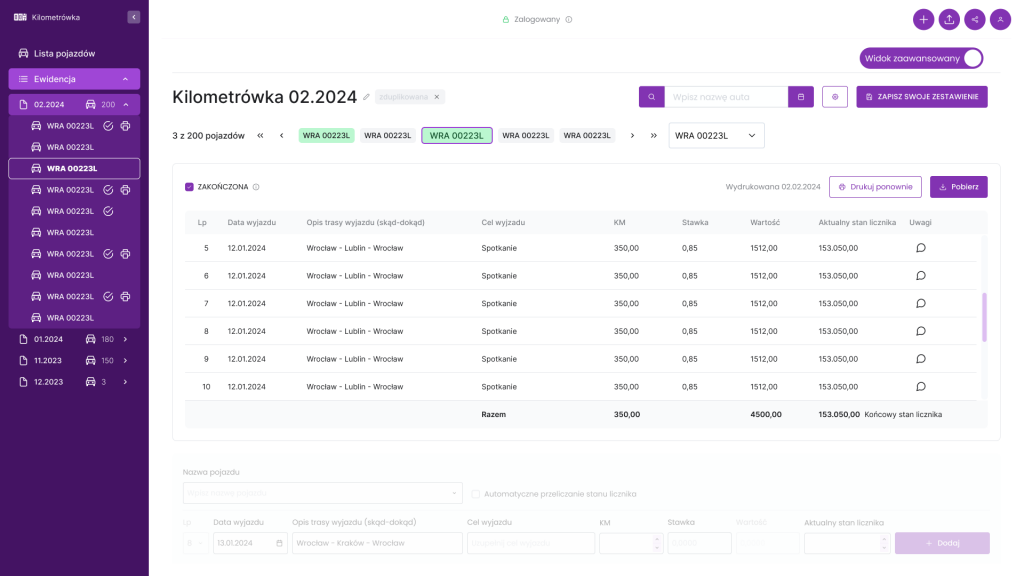
Task: Click the upload/export icon in top bar
Action: coord(949,19)
